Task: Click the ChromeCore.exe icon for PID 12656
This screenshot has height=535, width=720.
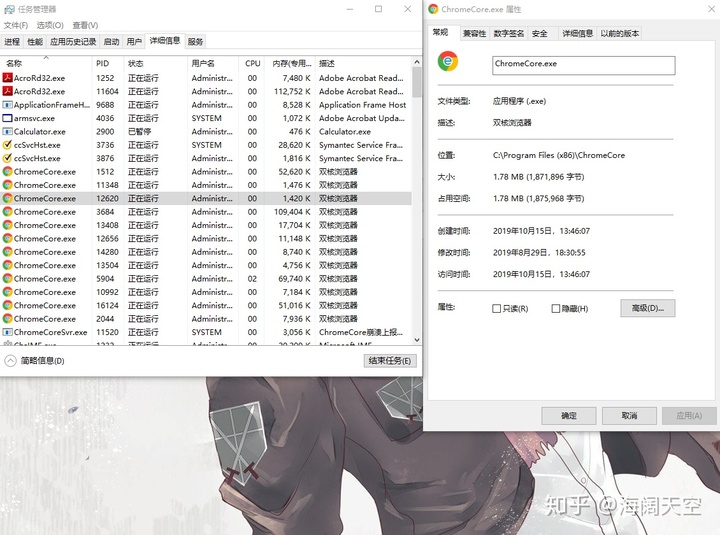Action: tap(7, 238)
